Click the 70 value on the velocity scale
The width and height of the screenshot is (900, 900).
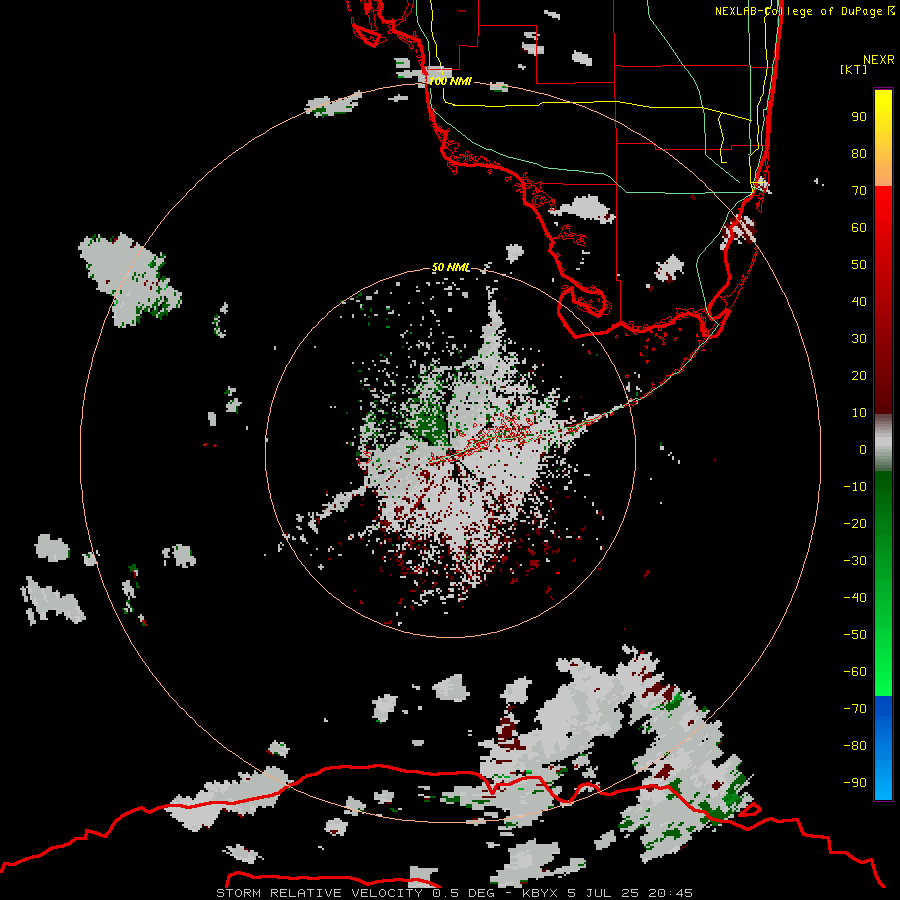(x=859, y=191)
